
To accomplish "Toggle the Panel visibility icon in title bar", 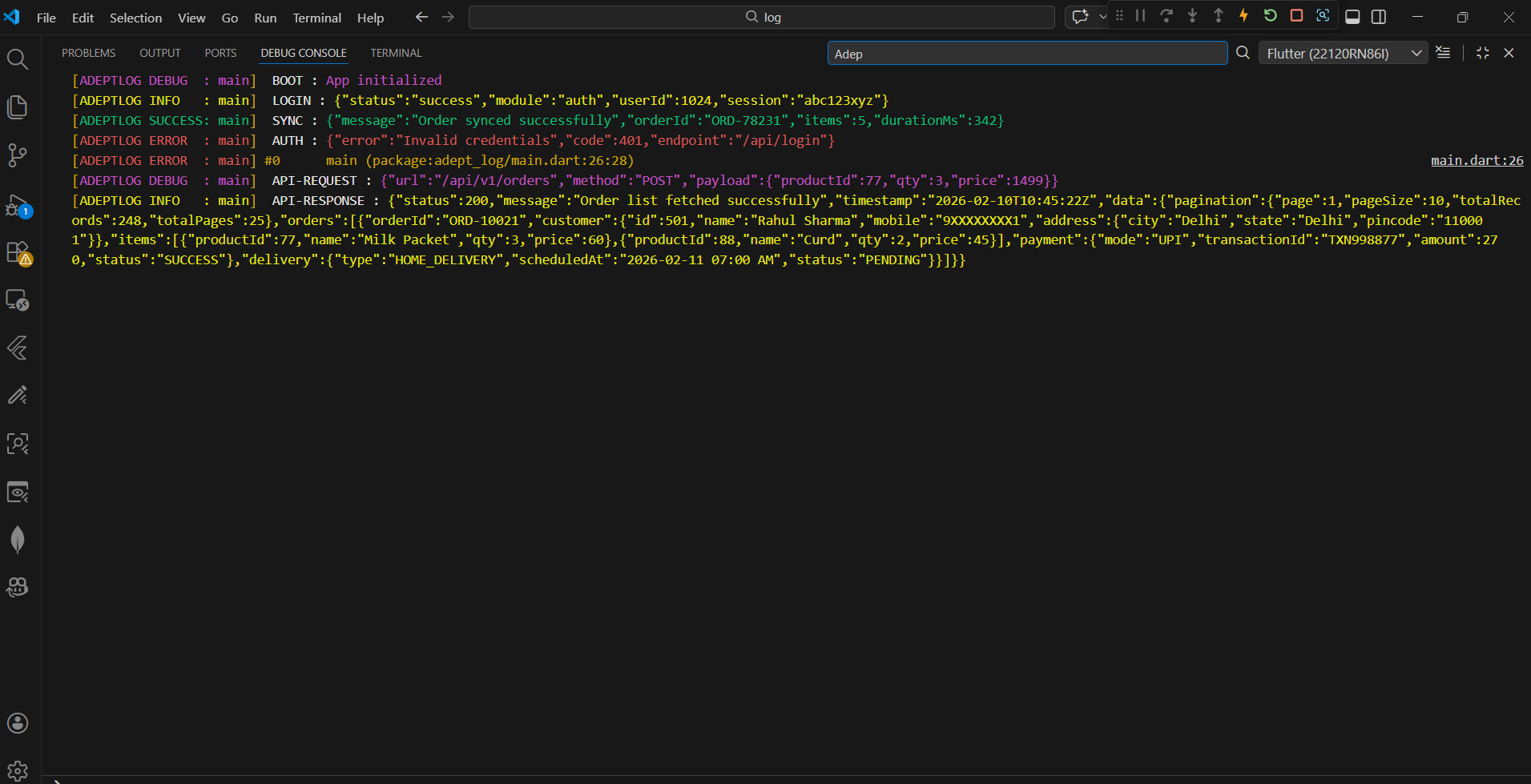I will [x=1352, y=16].
